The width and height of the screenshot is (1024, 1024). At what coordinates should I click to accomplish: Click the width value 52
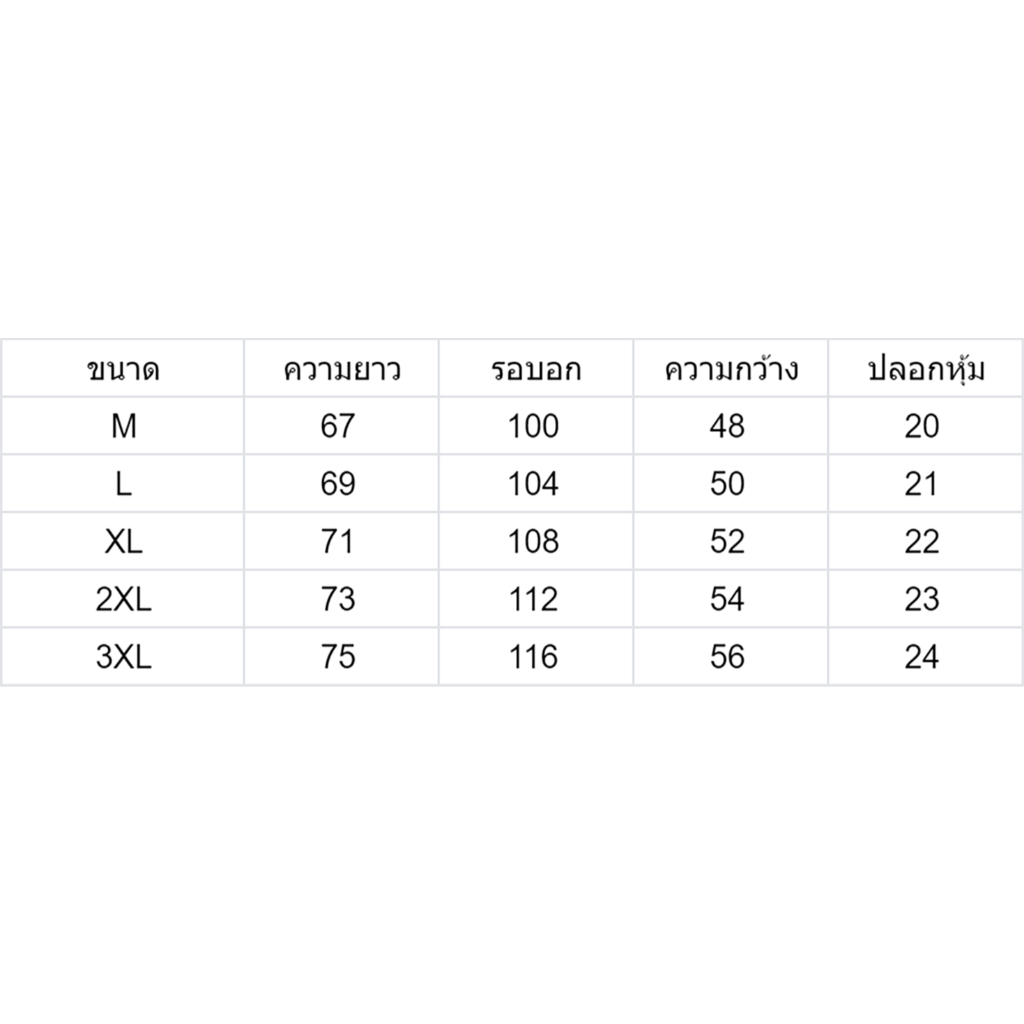[728, 542]
